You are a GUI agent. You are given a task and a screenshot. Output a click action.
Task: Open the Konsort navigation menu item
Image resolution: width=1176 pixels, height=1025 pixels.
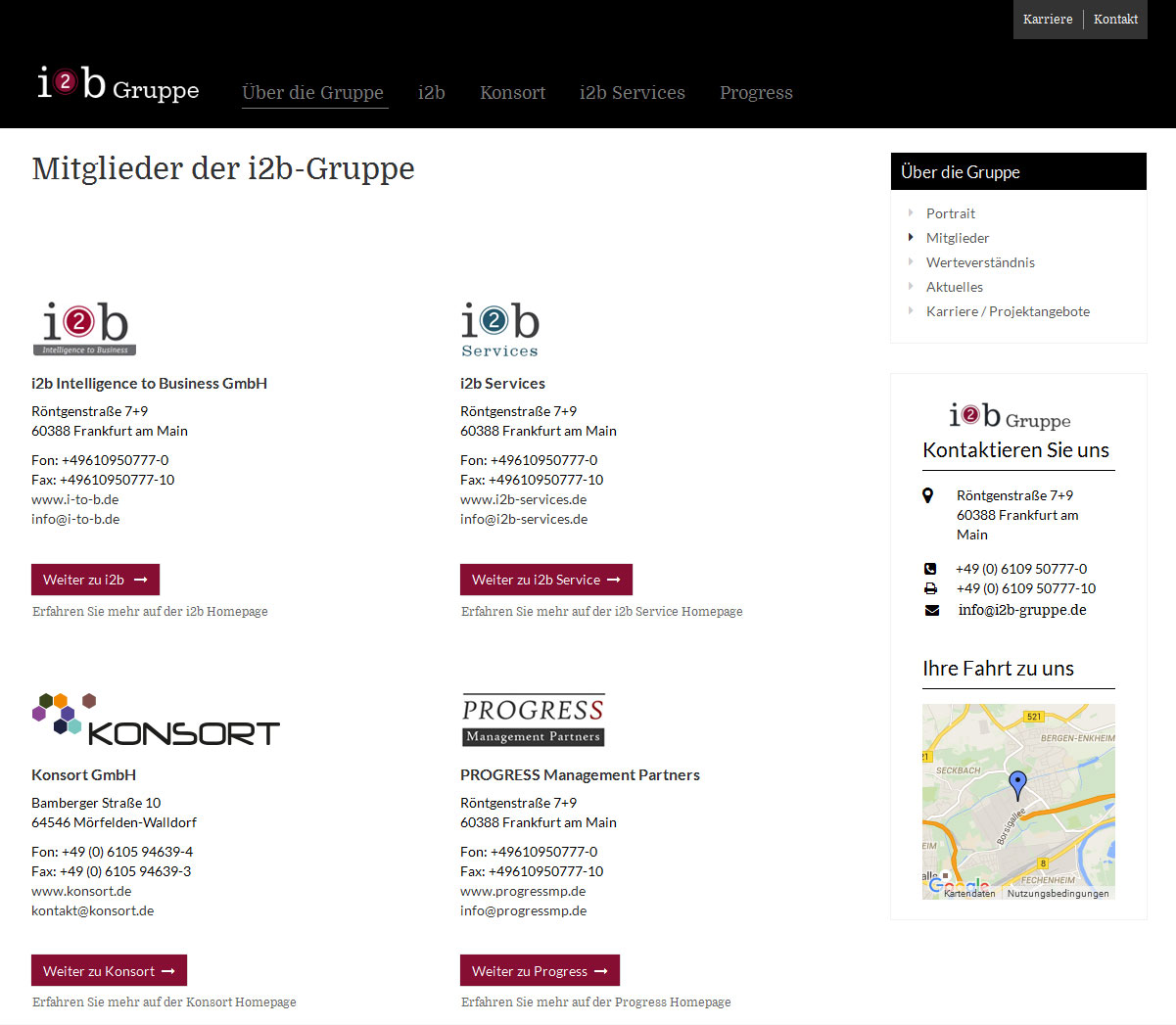pyautogui.click(x=513, y=93)
